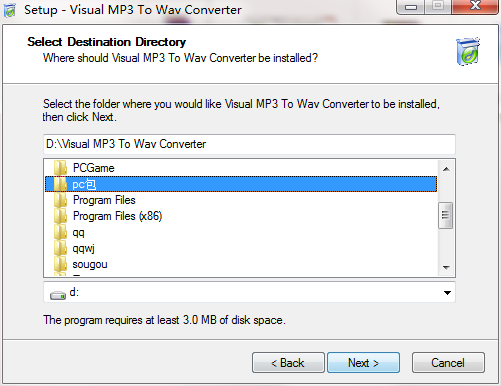Select the highlighted pc包 folder
This screenshot has height=386, width=501.
click(241, 184)
